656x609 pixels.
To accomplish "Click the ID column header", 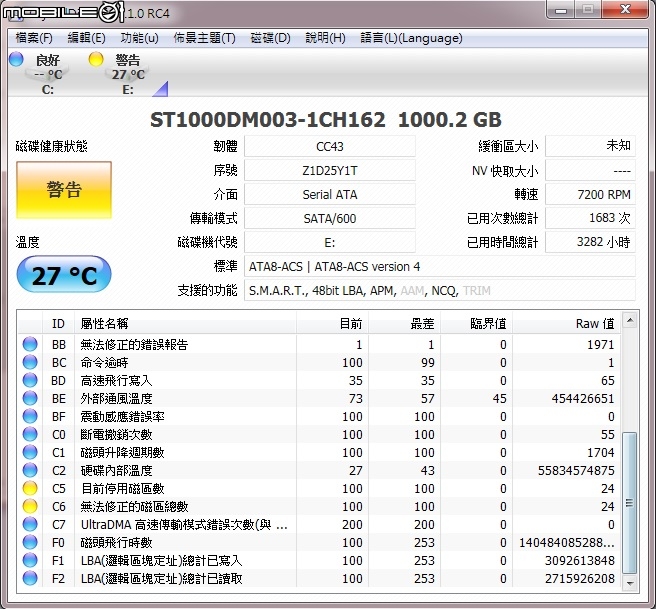I will [x=58, y=323].
